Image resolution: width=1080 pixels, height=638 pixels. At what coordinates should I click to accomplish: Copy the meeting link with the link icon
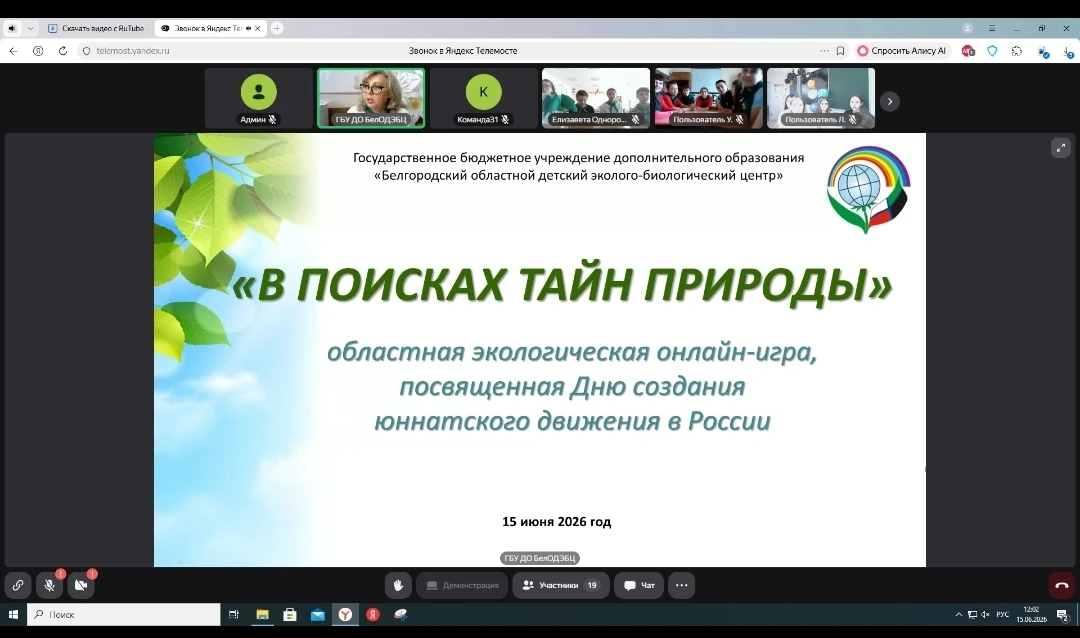click(x=18, y=585)
